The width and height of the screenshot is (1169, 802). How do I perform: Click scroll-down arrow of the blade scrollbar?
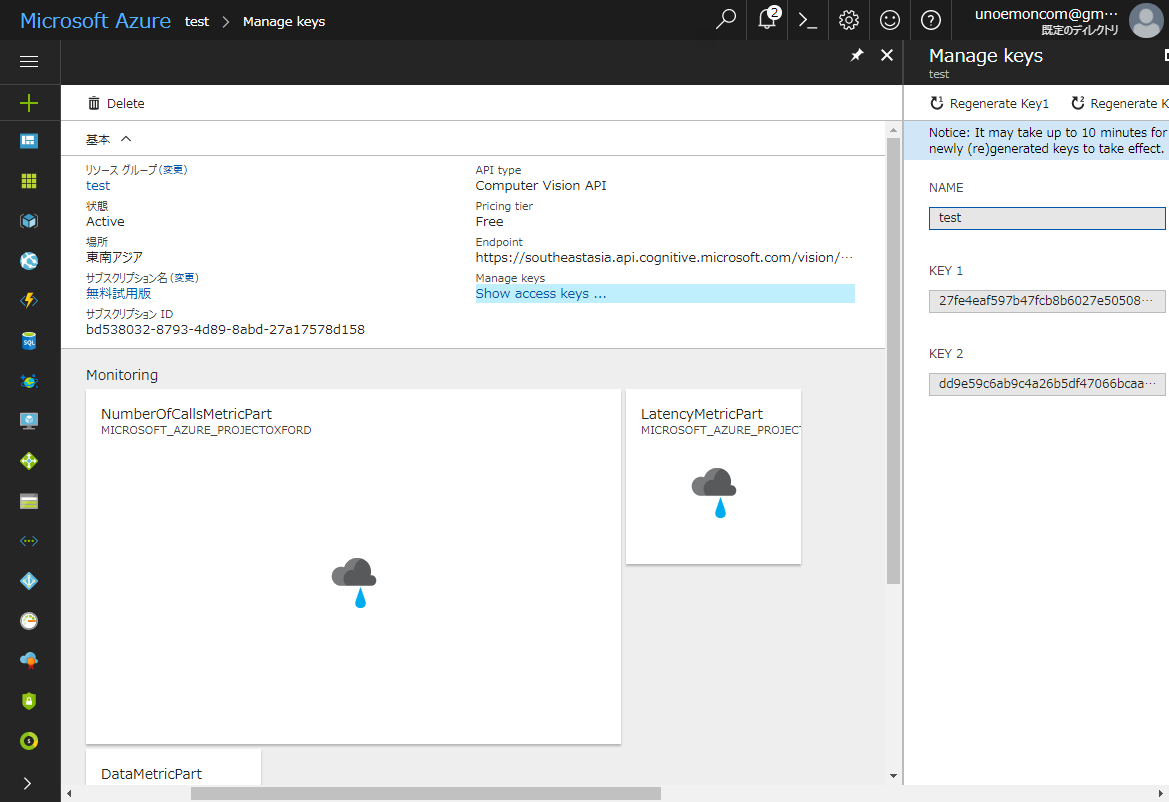coord(893,776)
